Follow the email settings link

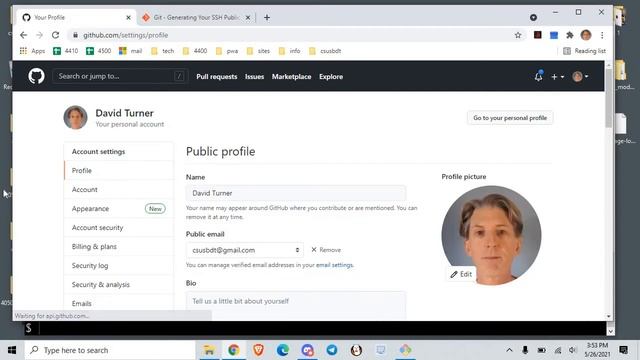tap(334, 265)
